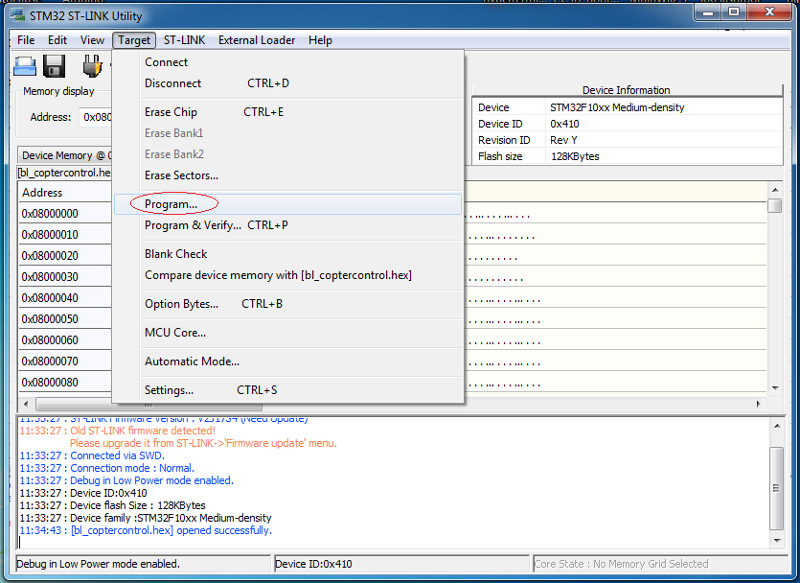
Task: Click the Erase Bank1 menu entry
Action: (288, 133)
